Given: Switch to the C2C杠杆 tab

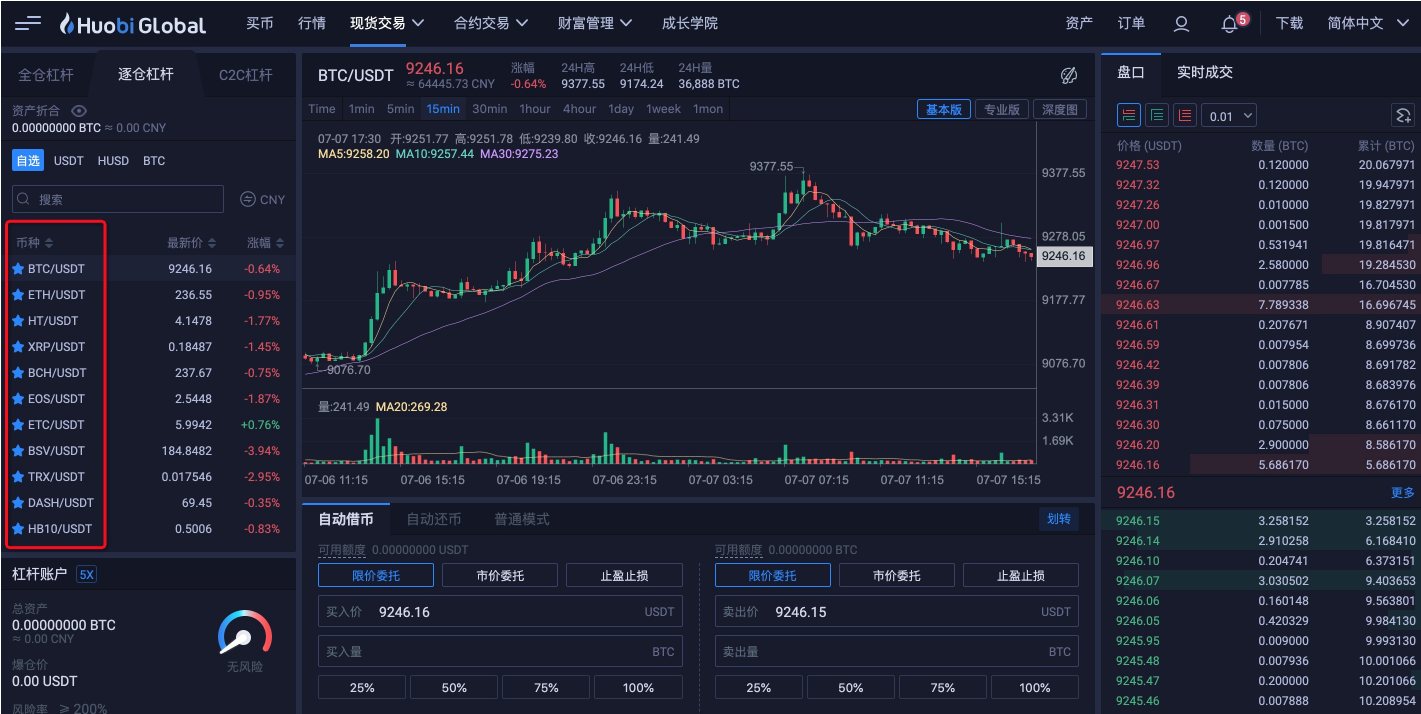Looking at the screenshot, I should coord(246,75).
